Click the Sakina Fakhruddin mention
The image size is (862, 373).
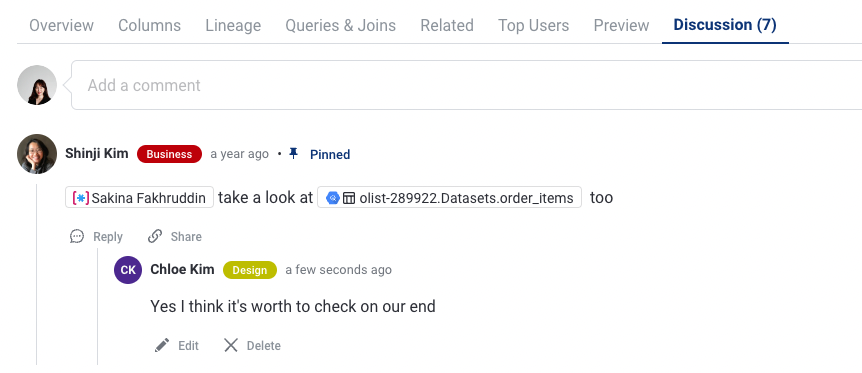click(x=139, y=198)
